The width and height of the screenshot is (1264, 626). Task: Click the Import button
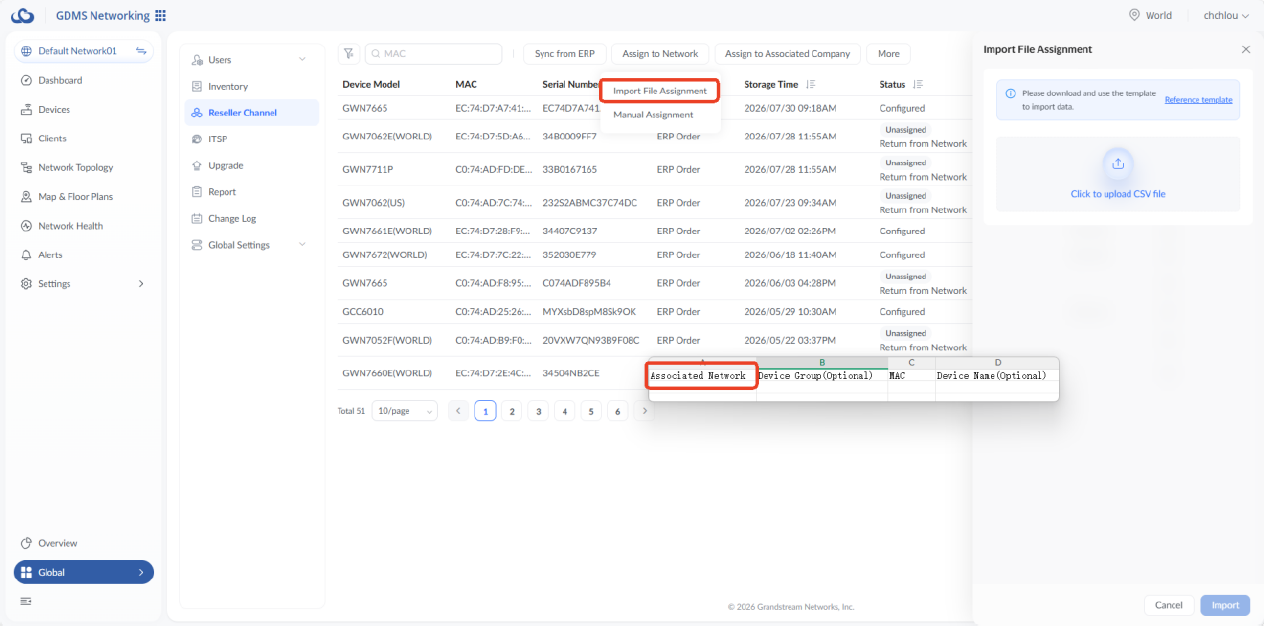tap(1225, 605)
